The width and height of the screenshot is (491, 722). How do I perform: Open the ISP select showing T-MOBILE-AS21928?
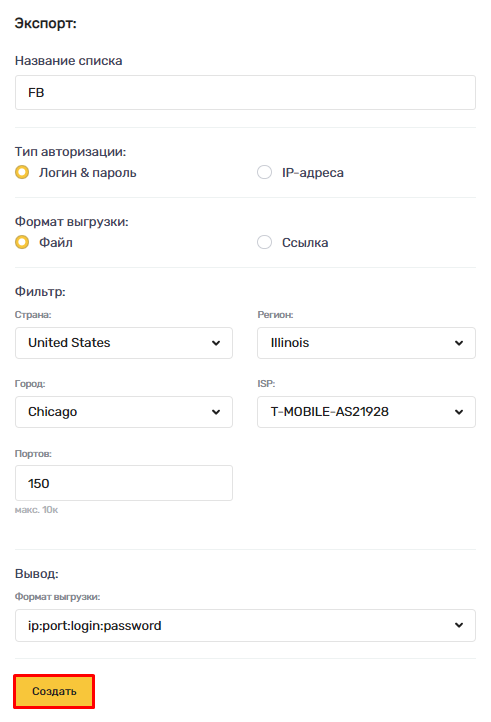[366, 412]
